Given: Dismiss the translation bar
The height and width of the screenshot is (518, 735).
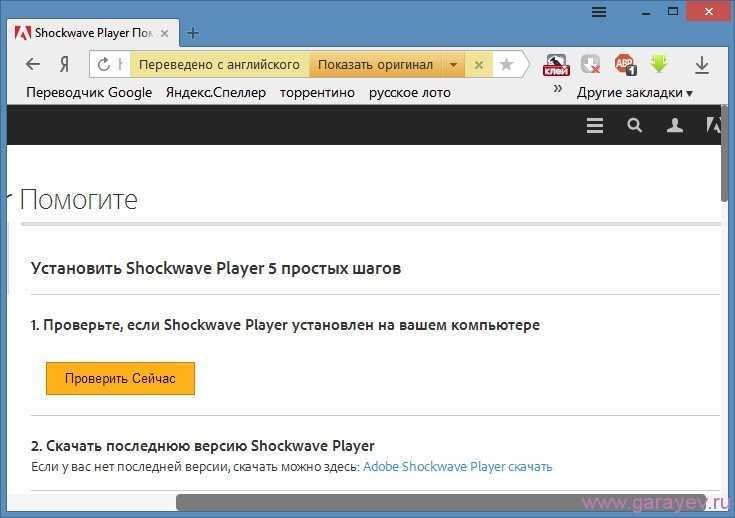Looking at the screenshot, I should click(x=479, y=65).
